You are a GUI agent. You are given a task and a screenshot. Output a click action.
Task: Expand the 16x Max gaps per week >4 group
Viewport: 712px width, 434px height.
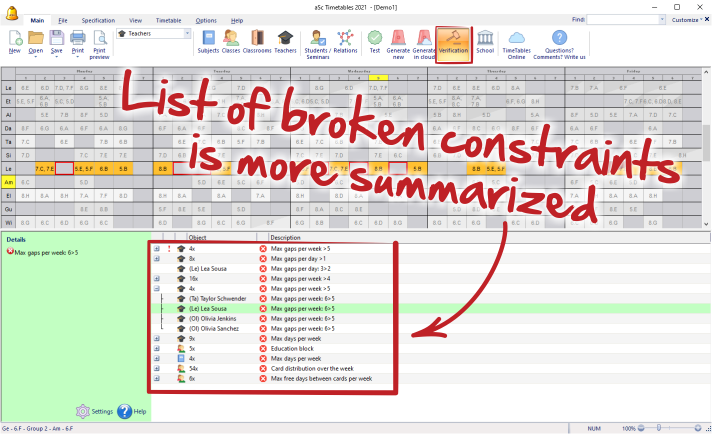click(157, 279)
